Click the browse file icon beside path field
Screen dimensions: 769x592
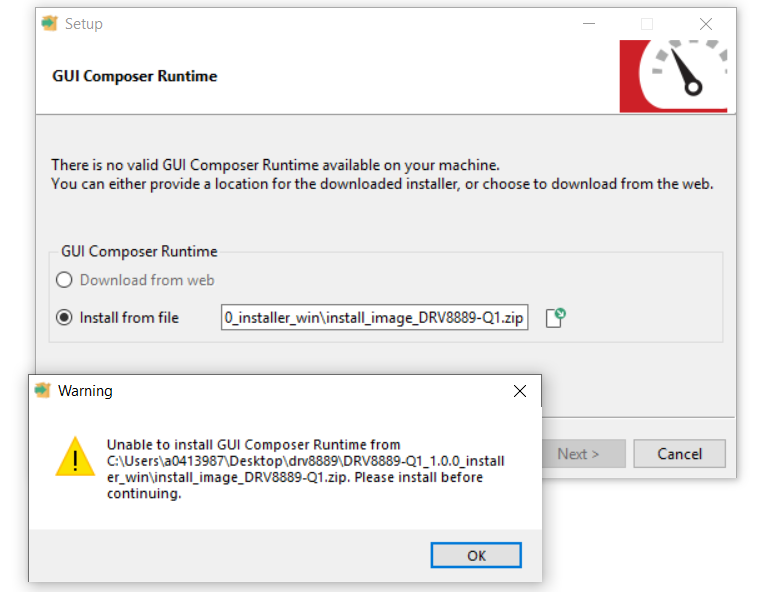click(x=556, y=318)
